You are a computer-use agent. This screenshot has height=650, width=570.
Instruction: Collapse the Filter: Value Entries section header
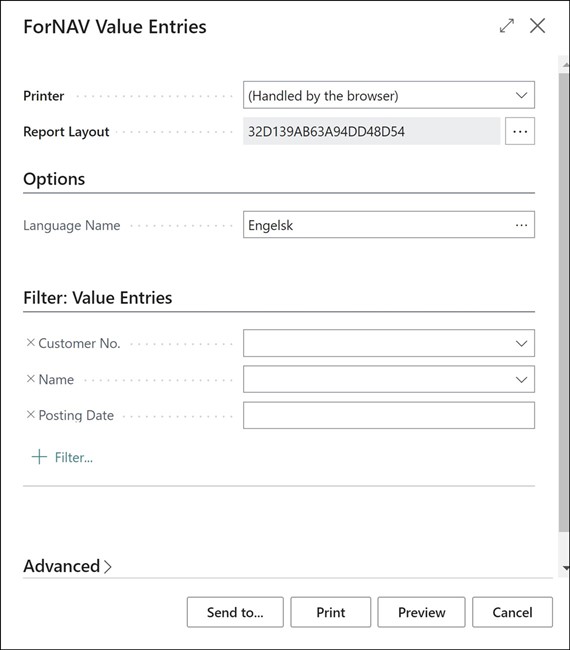pos(97,298)
